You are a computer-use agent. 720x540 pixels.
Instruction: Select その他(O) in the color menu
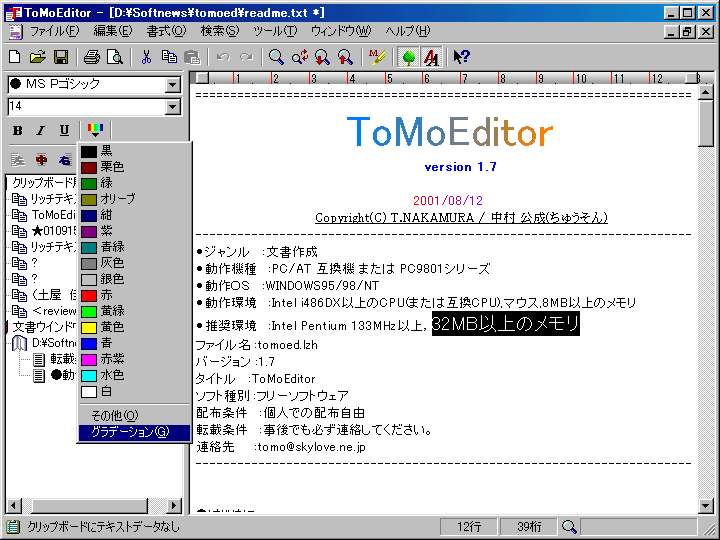(x=134, y=416)
